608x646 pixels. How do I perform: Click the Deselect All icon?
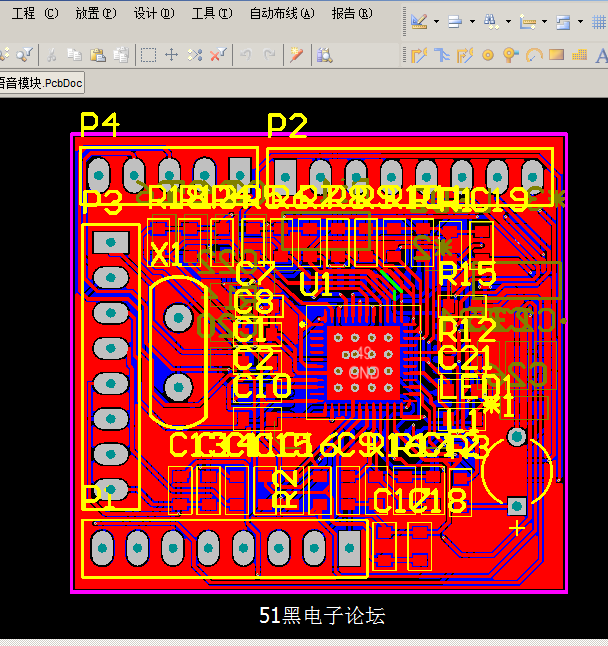click(195, 54)
